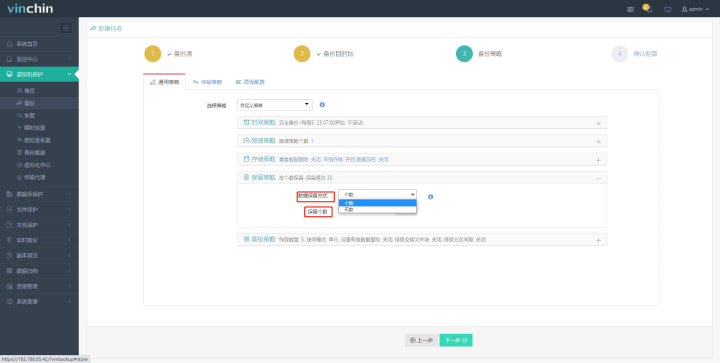Select 个数 option in dropdown list
The width and height of the screenshot is (720, 363).
point(377,203)
